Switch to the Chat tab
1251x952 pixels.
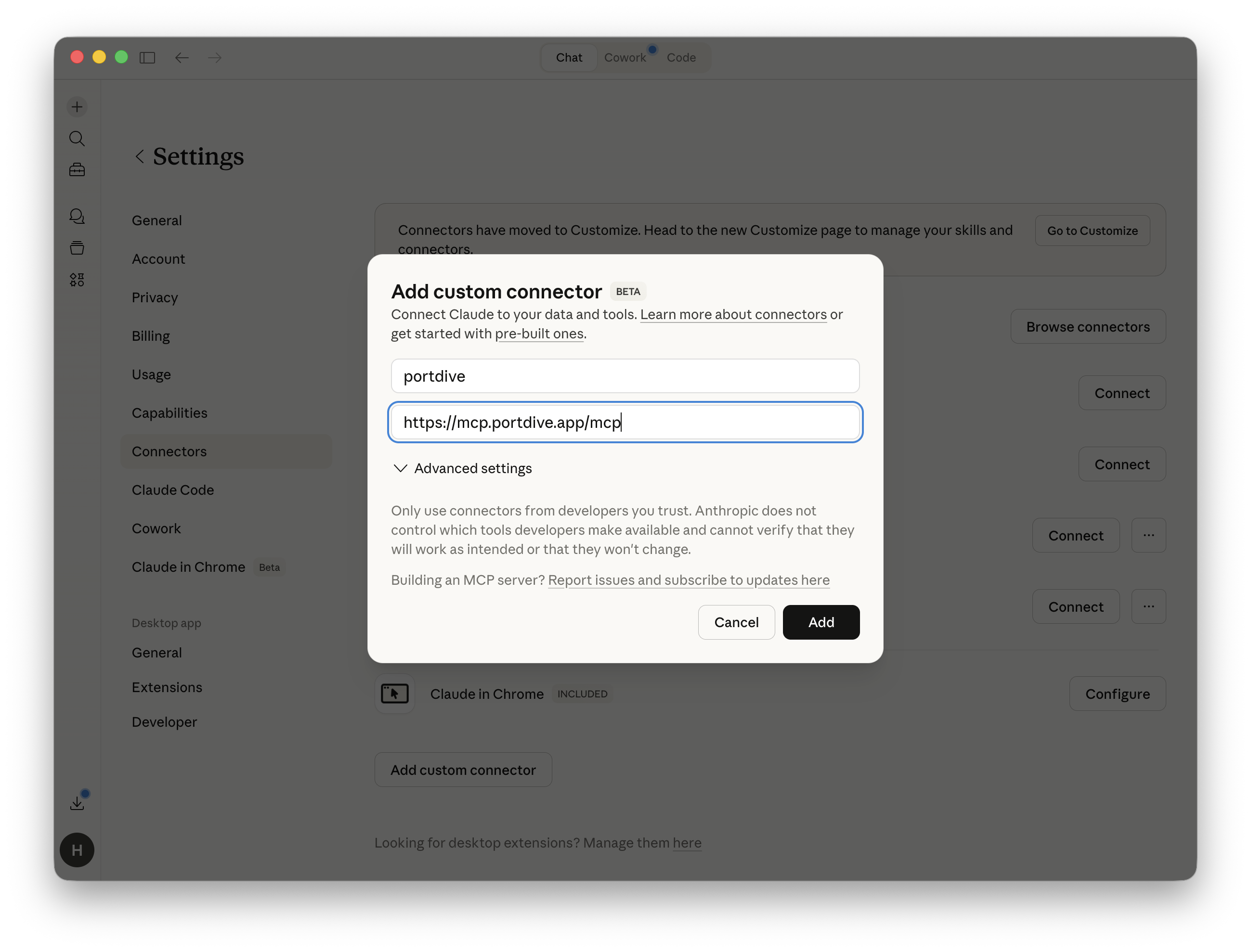pos(569,57)
